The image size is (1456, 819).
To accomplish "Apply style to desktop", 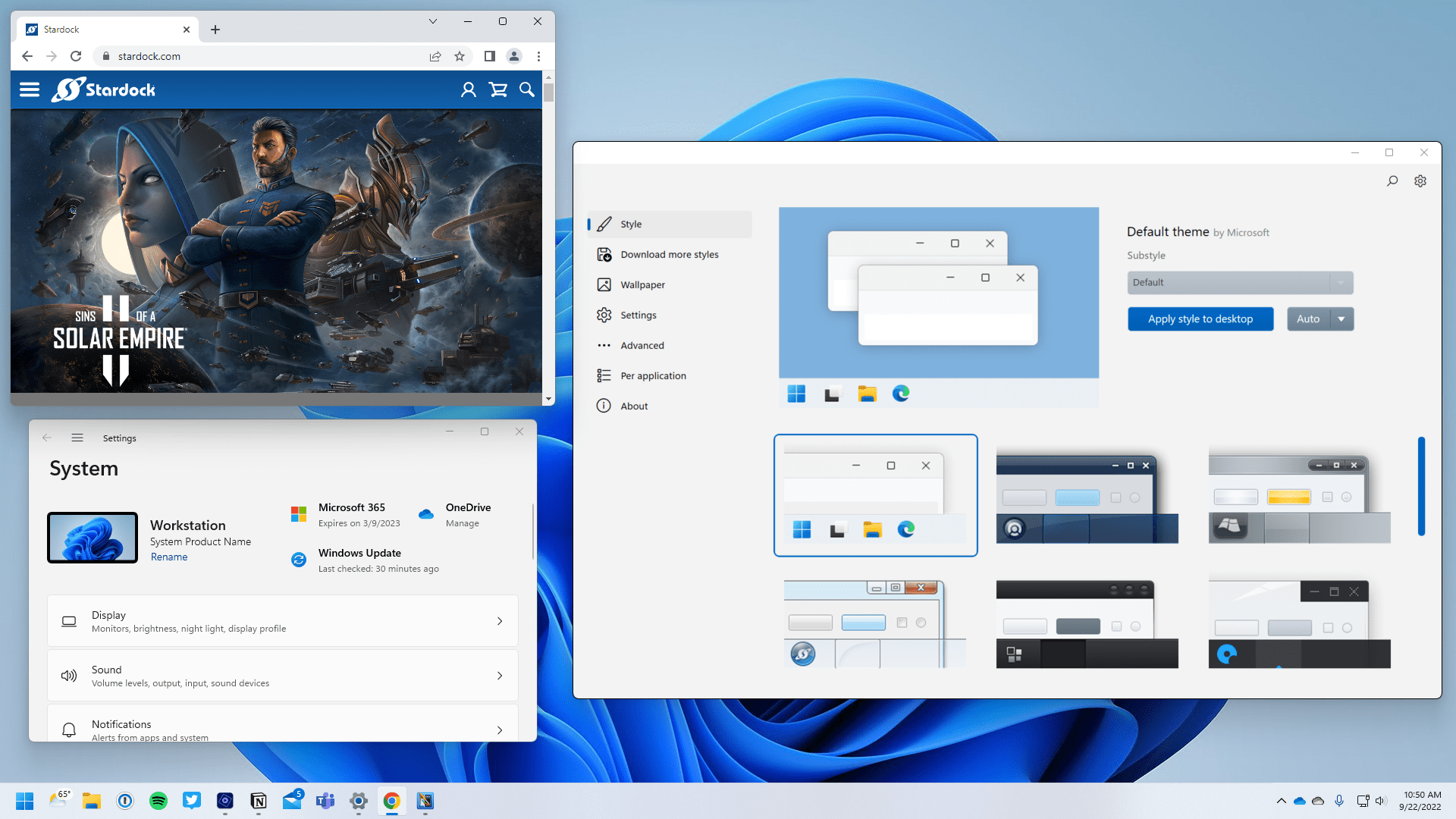I will (x=1200, y=319).
